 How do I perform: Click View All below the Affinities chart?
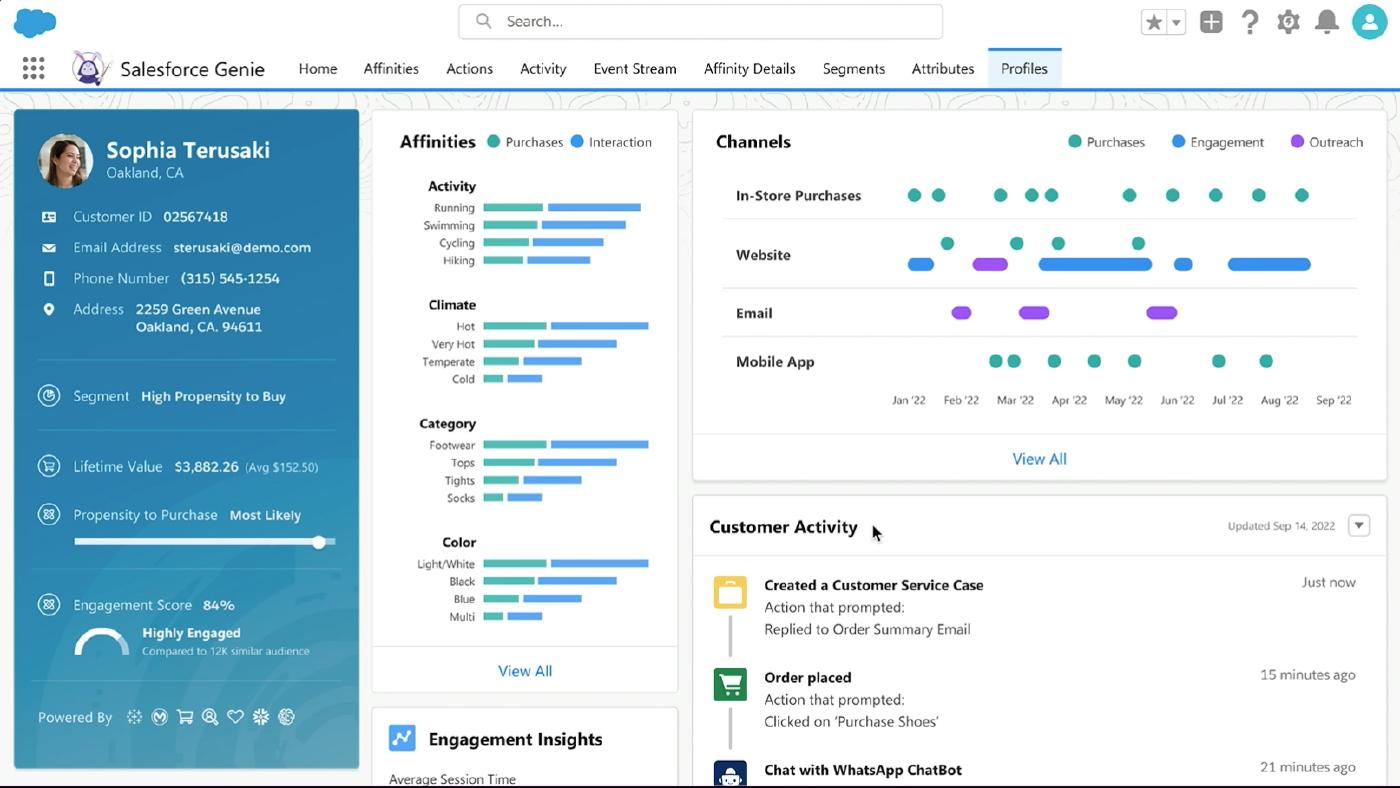click(x=525, y=671)
